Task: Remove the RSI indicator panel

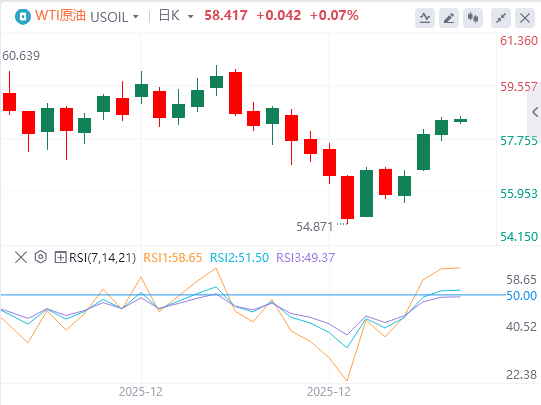Action: coord(21,257)
